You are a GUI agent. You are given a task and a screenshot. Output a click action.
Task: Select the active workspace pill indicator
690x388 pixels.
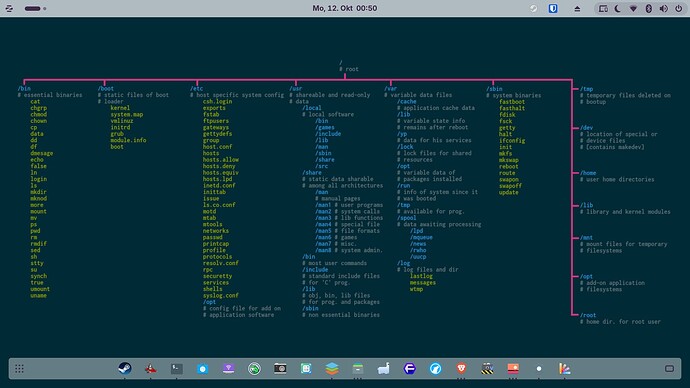pos(33,8)
